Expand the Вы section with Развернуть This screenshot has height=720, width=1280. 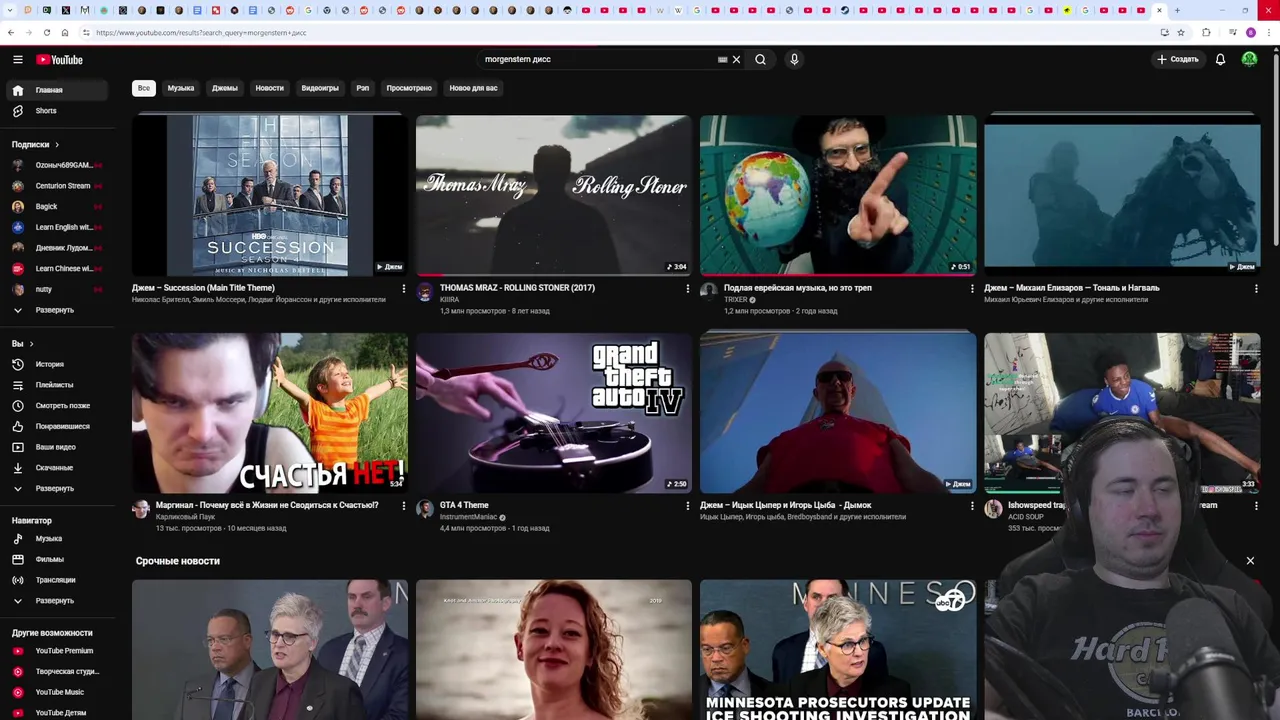tap(57, 488)
